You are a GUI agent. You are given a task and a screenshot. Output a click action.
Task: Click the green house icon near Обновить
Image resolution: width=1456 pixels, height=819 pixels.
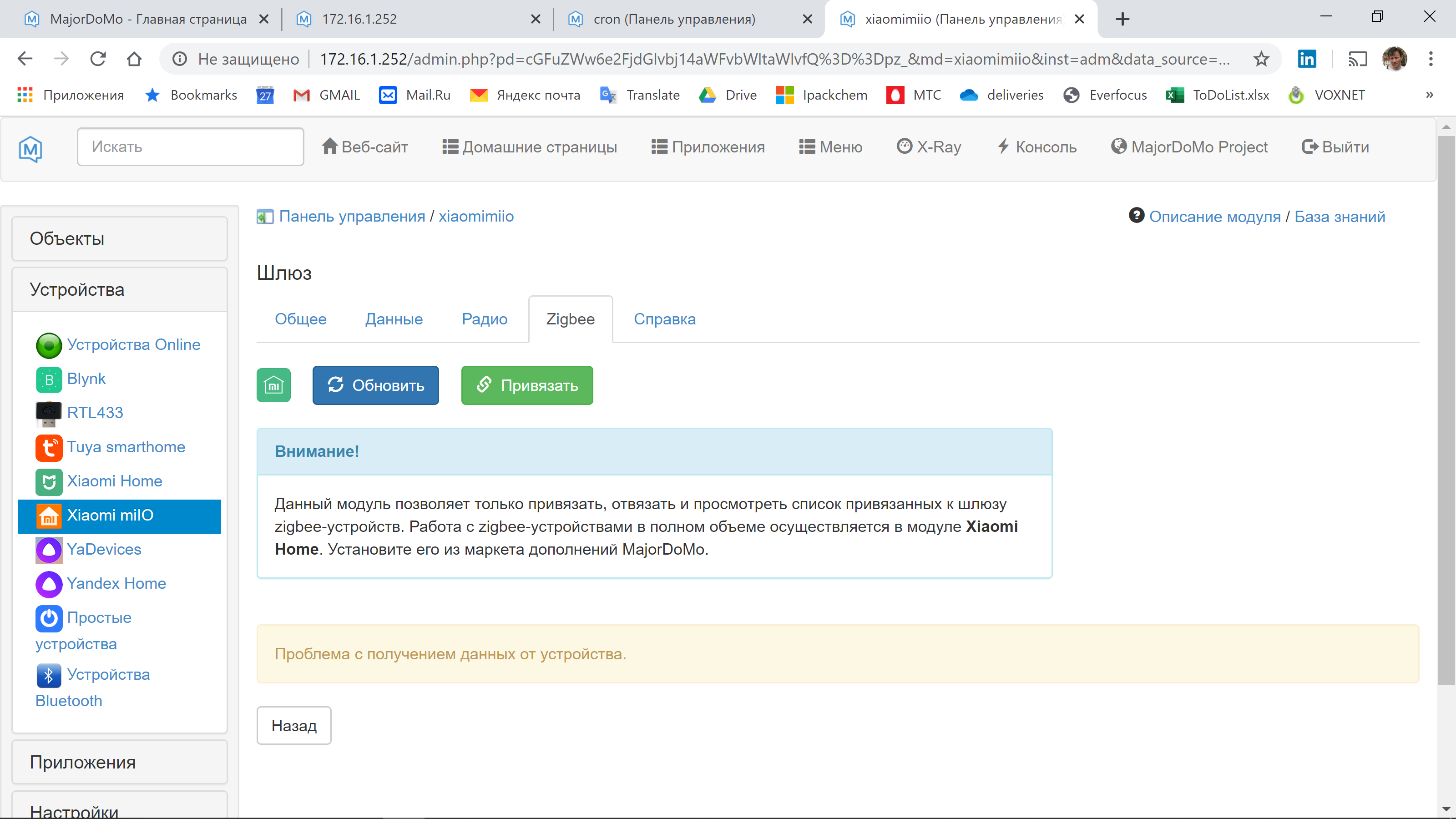tap(273, 385)
